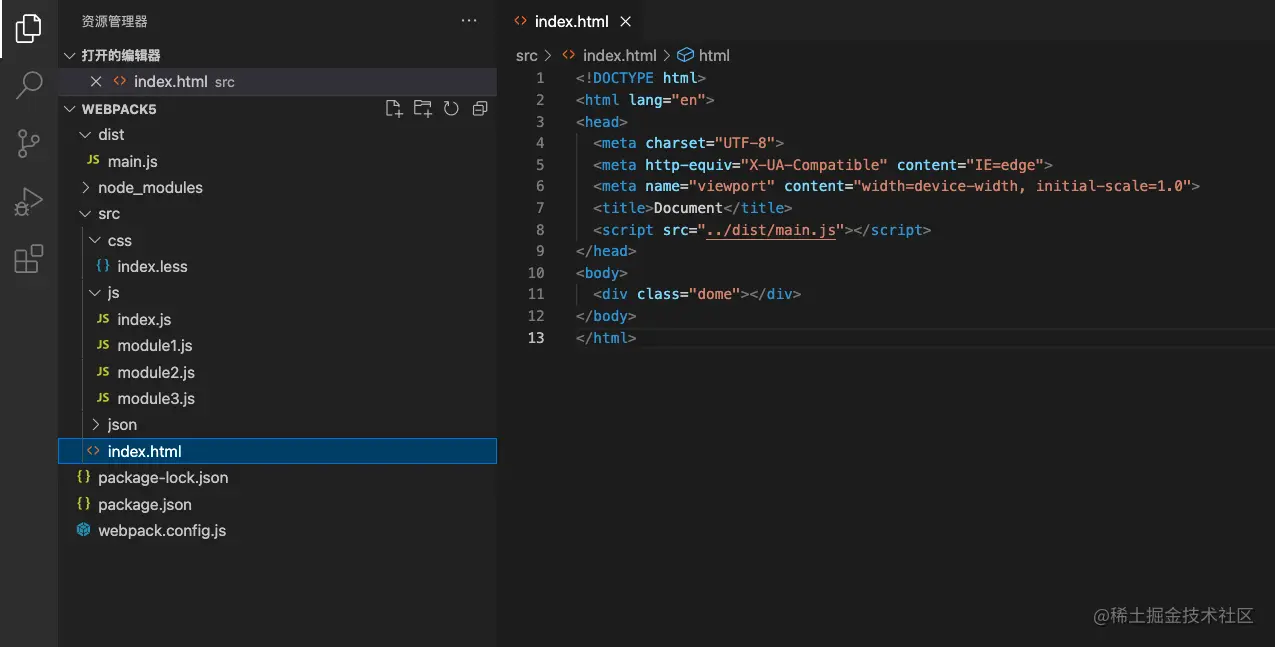The width and height of the screenshot is (1275, 647).
Task: Select index.html in the file tree
Action: tap(277, 451)
